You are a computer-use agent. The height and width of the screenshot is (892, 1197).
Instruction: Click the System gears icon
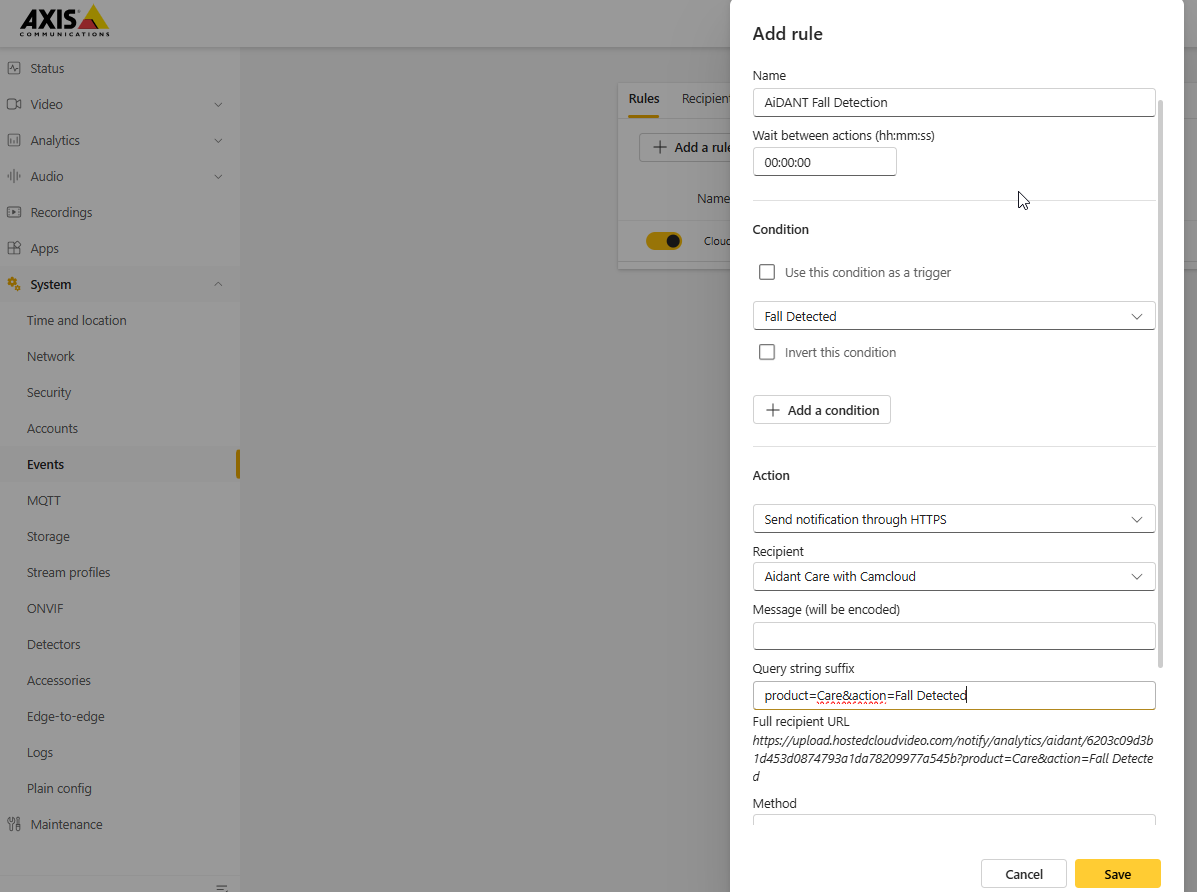tap(14, 284)
